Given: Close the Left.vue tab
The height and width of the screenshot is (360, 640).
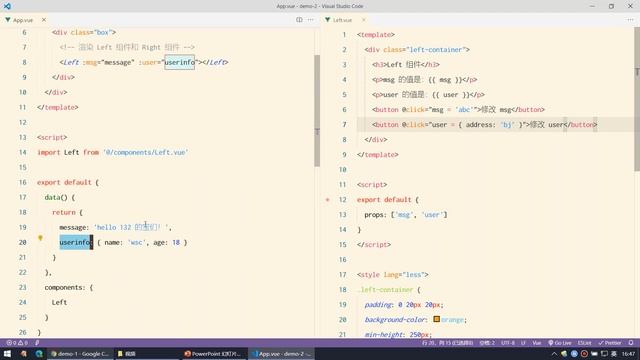Looking at the screenshot, I should pos(363,20).
